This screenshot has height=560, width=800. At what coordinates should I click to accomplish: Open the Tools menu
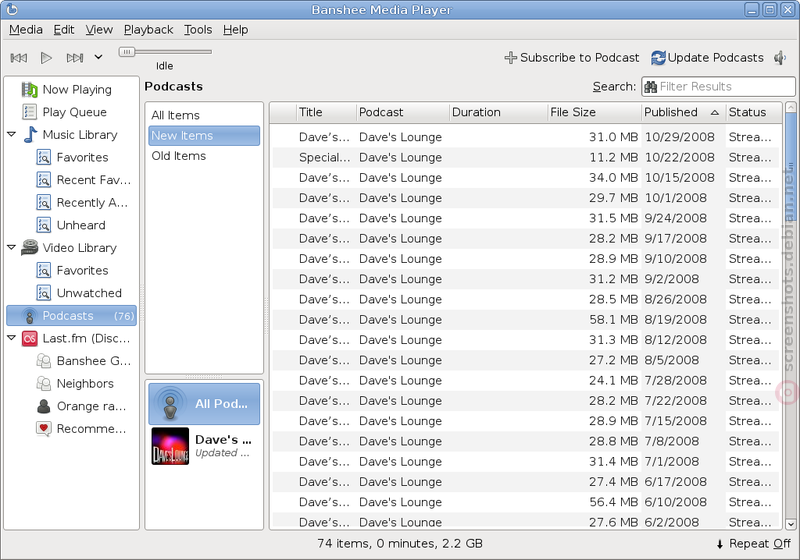(198, 30)
